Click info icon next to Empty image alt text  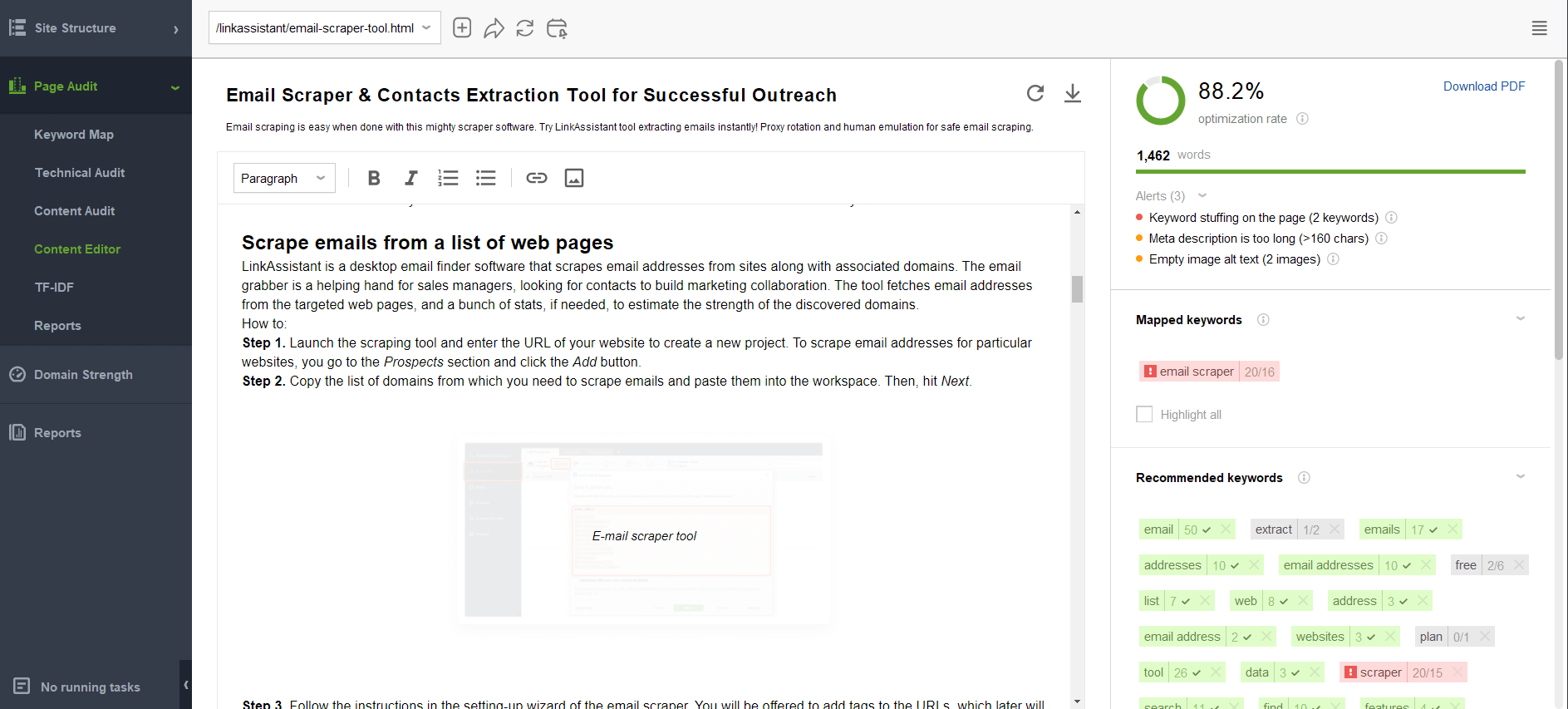coord(1334,259)
